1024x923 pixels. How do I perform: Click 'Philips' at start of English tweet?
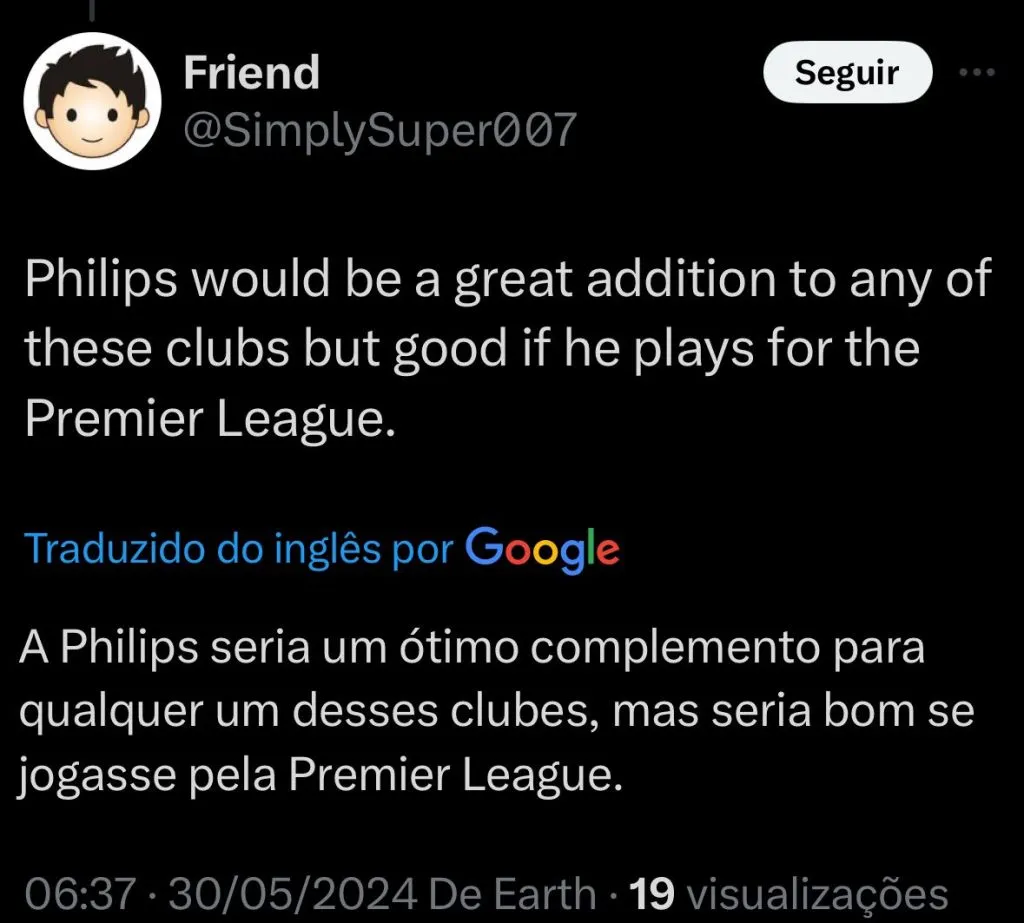97,281
